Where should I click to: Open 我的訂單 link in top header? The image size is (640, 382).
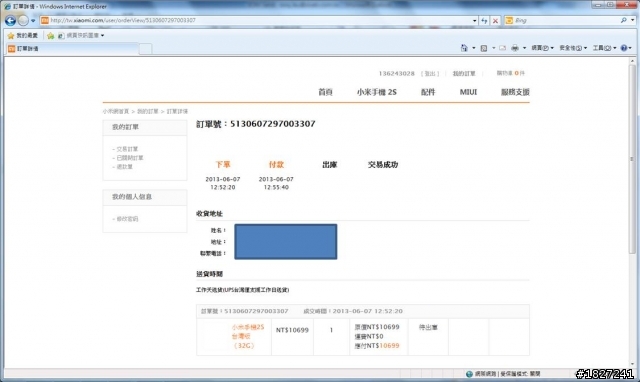tap(464, 73)
